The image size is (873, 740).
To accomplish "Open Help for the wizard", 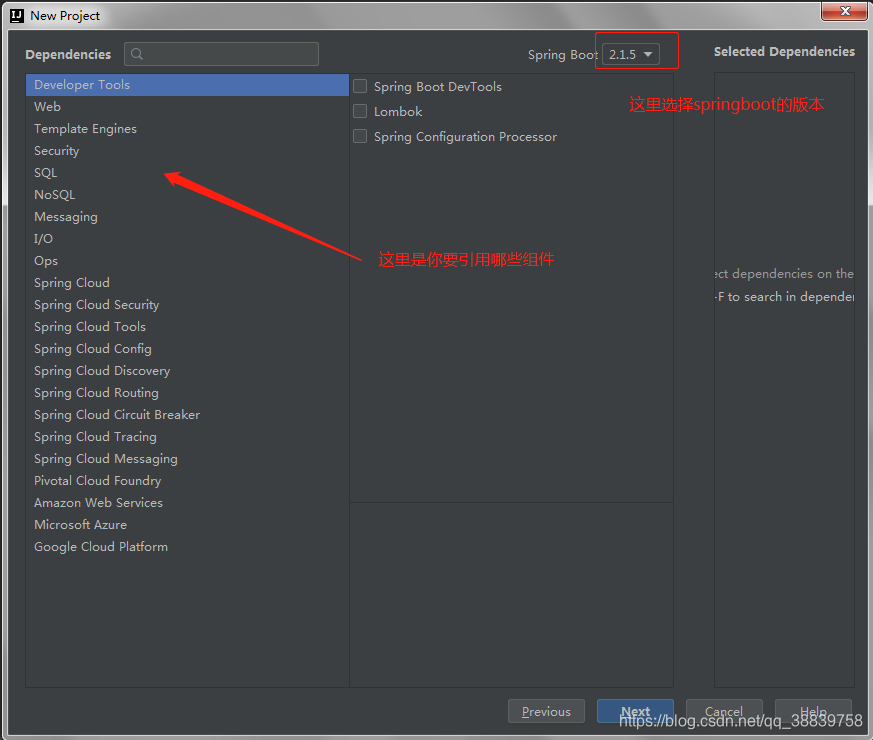I will (x=813, y=711).
